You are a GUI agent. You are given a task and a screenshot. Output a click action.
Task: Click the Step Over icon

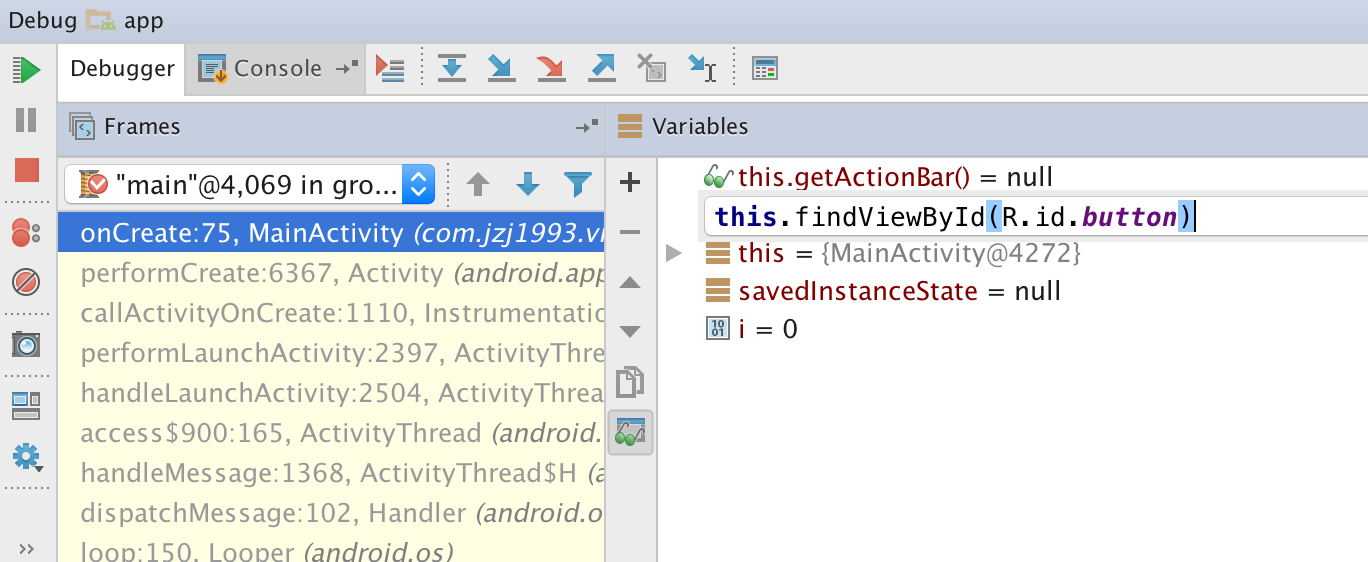coord(452,68)
